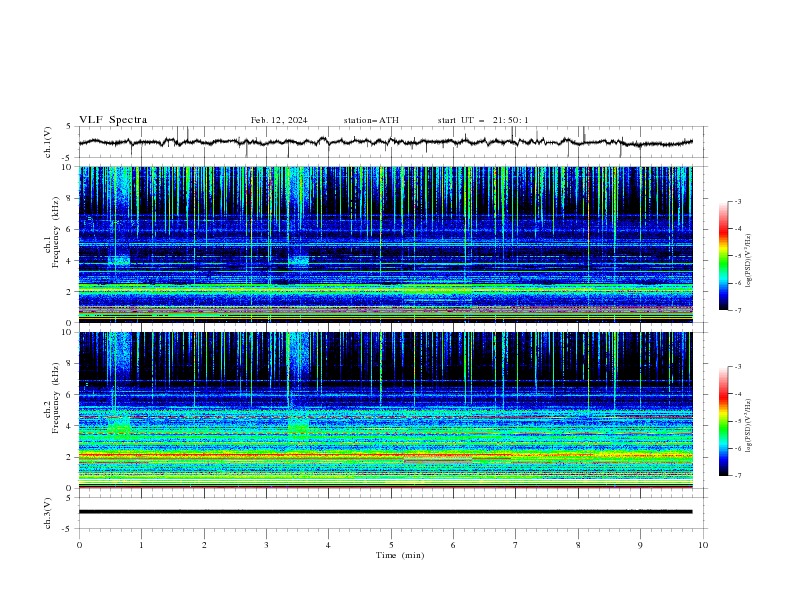Screen dimensions: 792x612
Task: Select the "start UT = 21:50:1" text
Action: pos(483,120)
